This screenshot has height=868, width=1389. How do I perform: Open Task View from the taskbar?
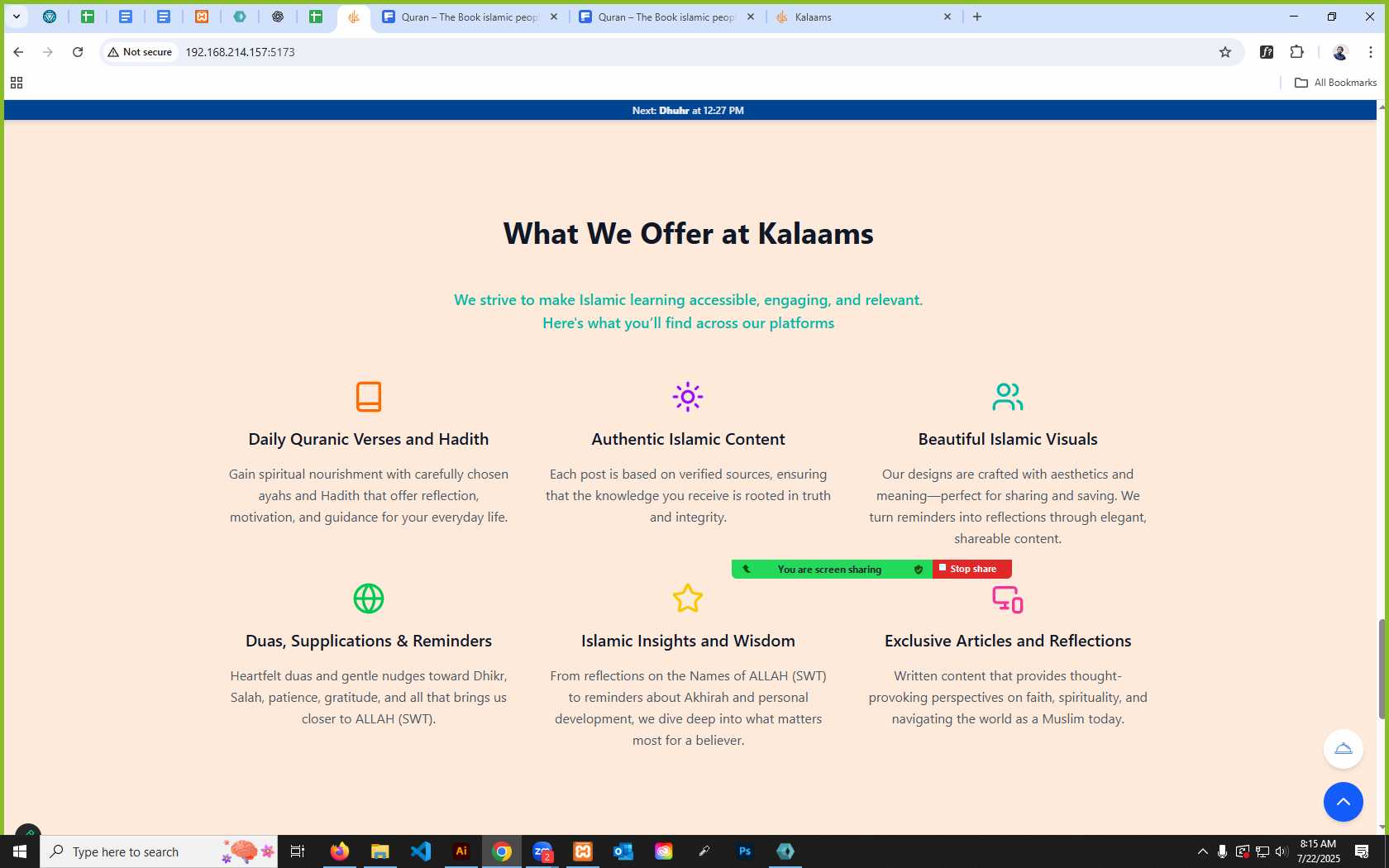(298, 851)
